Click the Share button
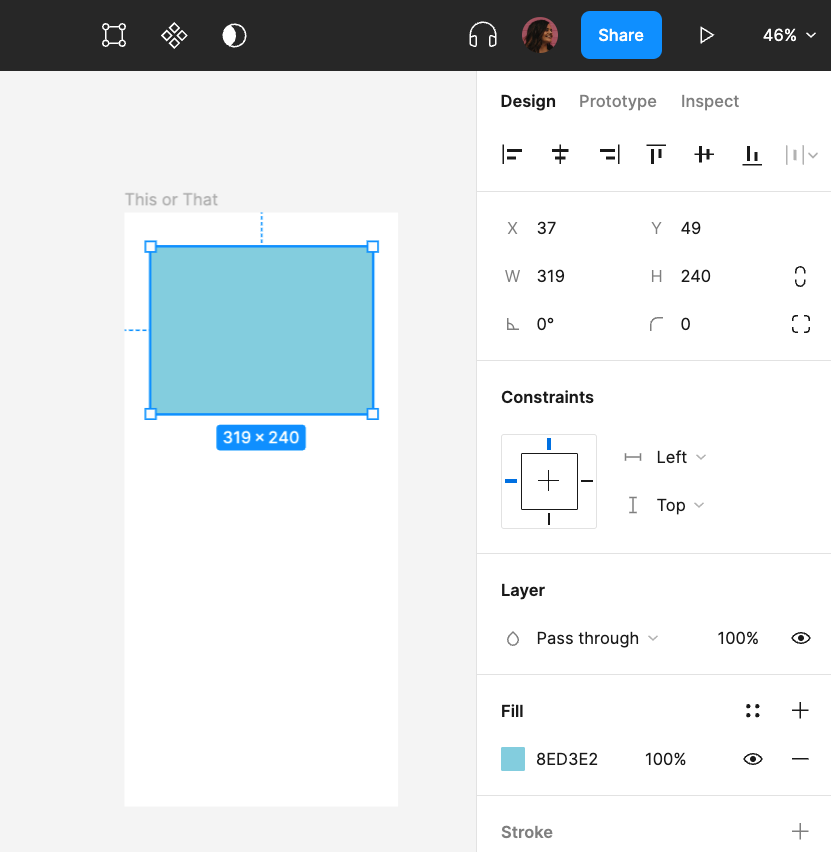 621,35
